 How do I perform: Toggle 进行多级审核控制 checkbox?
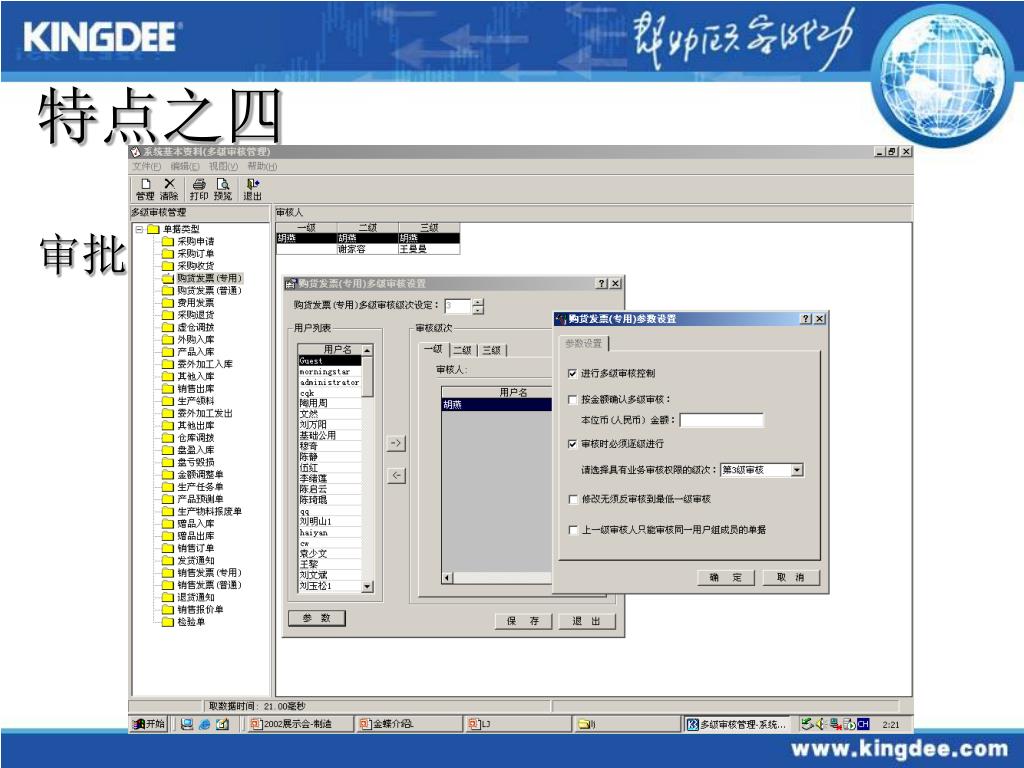(573, 374)
